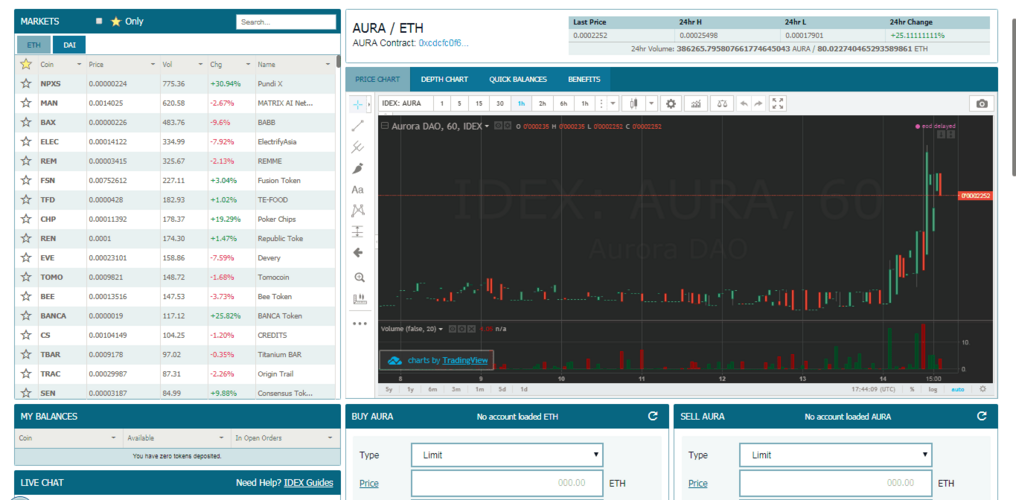Open the Price column filter dropdown in Markets
The image size is (1016, 500).
(153, 65)
